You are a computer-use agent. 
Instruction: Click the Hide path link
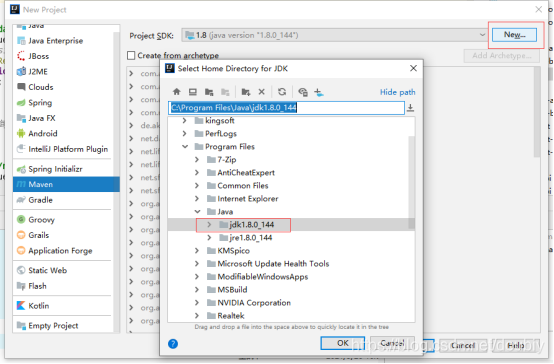click(397, 92)
